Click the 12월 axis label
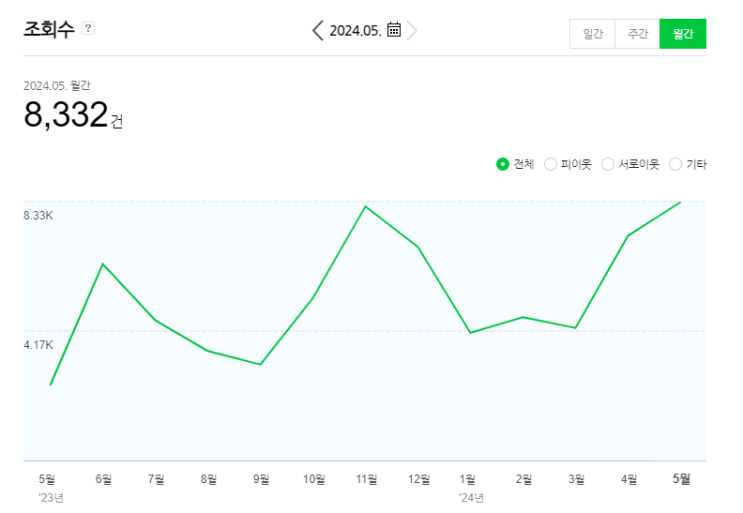This screenshot has height=513, width=743. pyautogui.click(x=419, y=479)
